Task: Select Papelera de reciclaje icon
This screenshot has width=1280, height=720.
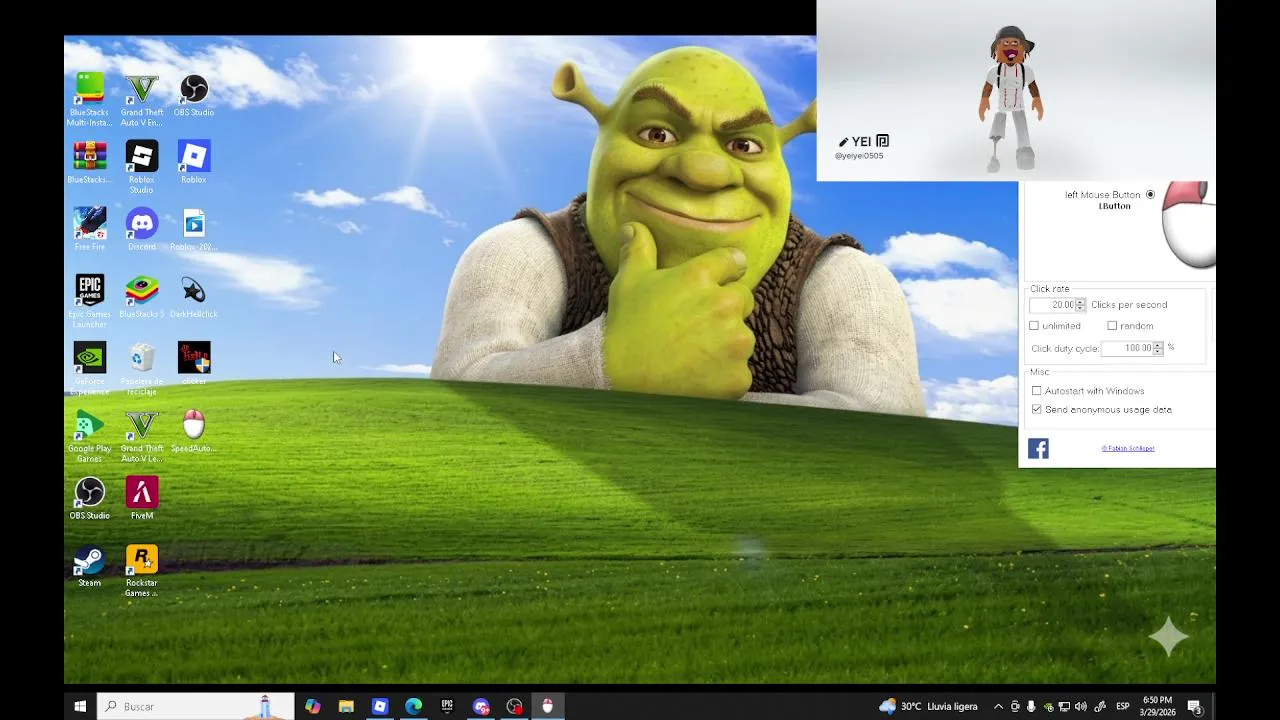Action: (x=142, y=368)
